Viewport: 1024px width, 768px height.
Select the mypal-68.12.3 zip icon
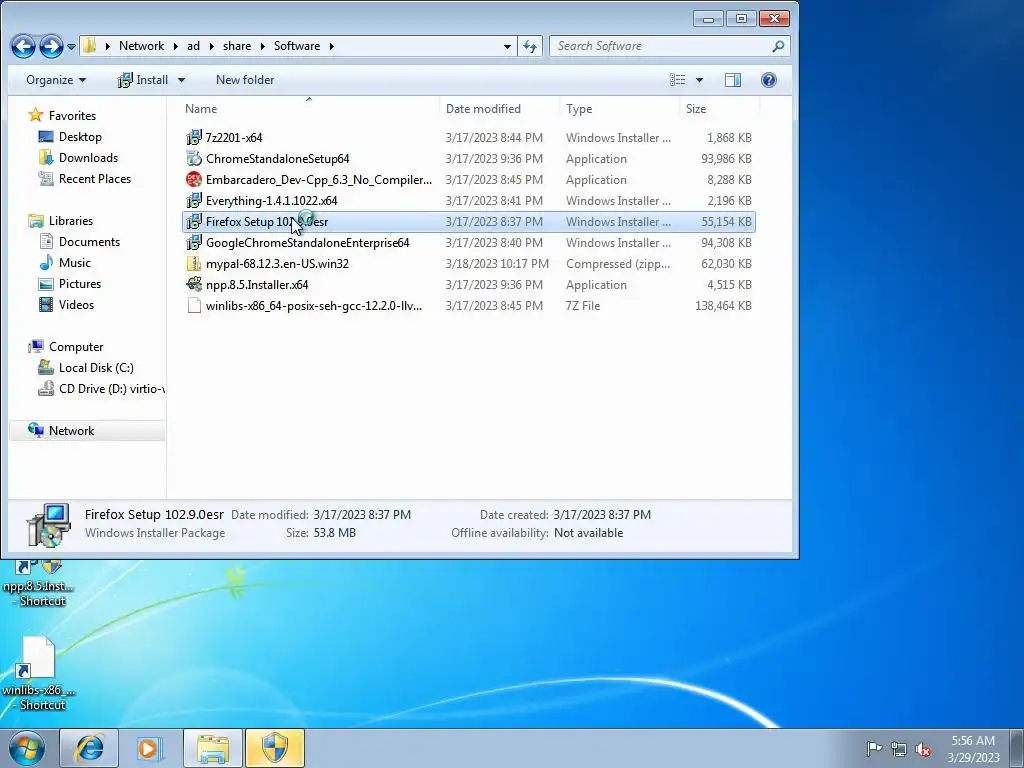(x=194, y=264)
